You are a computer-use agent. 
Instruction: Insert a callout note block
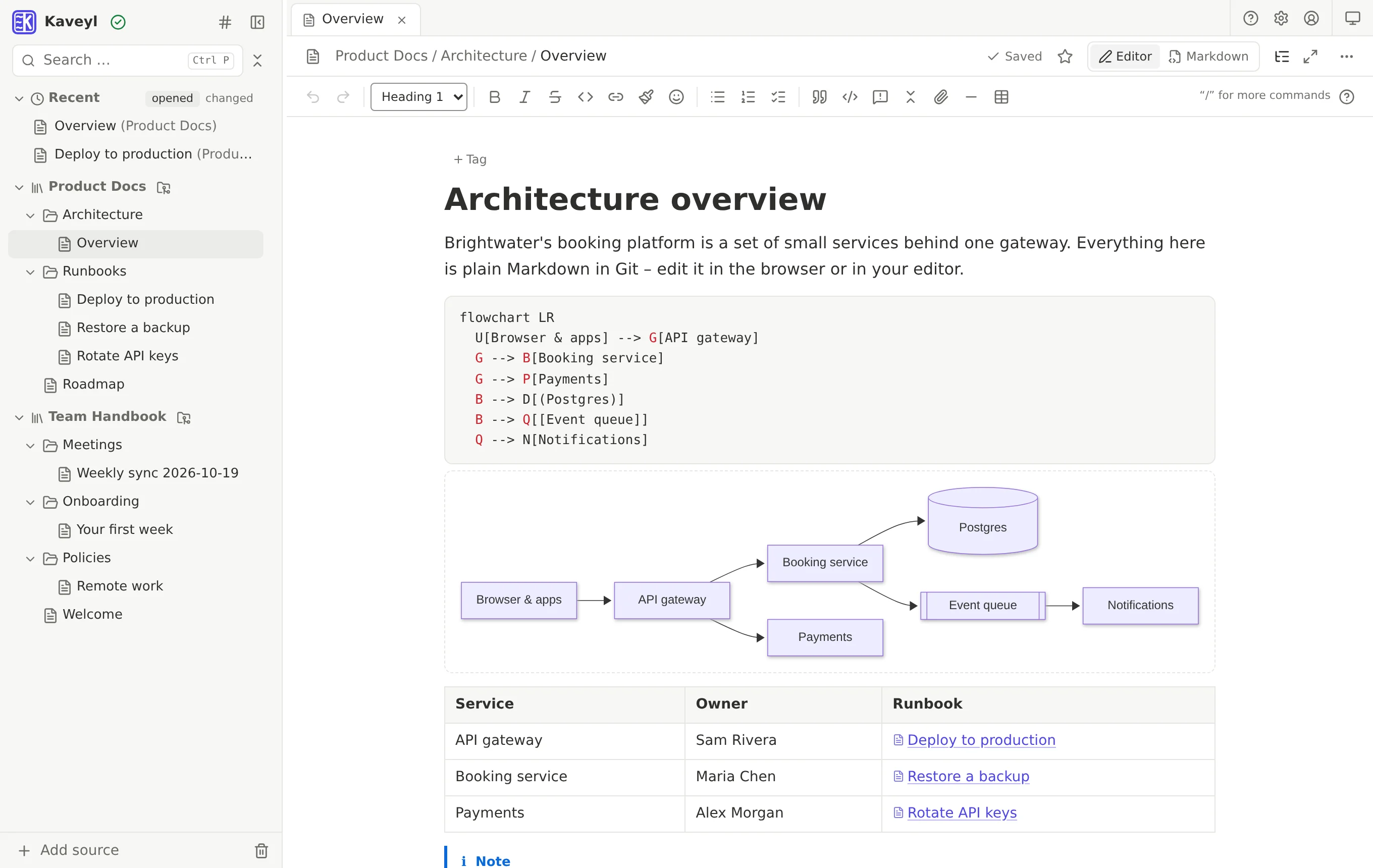pyautogui.click(x=880, y=97)
